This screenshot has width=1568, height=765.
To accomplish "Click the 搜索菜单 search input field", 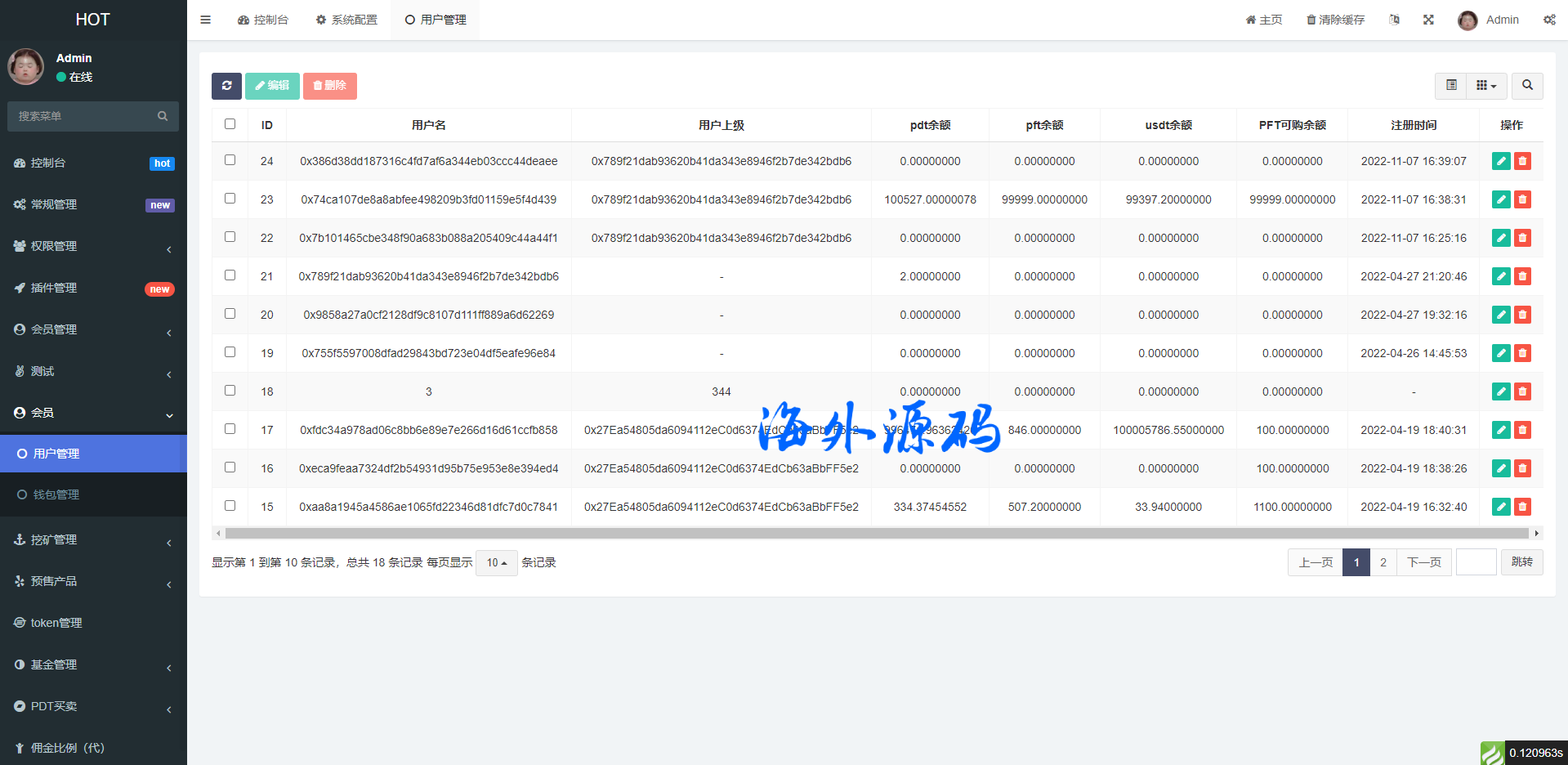I will (x=85, y=116).
